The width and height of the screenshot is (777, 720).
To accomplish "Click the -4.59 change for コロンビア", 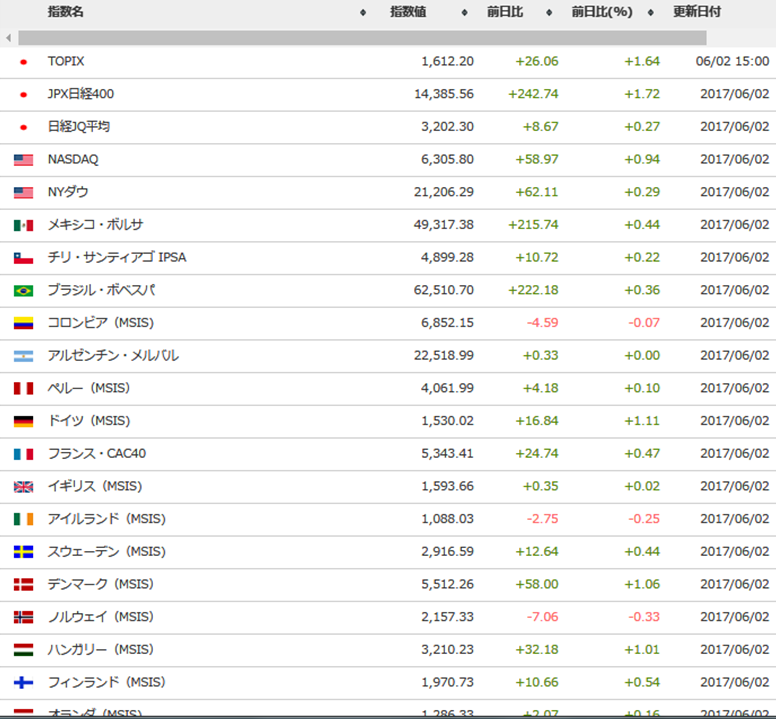I will 543,323.
